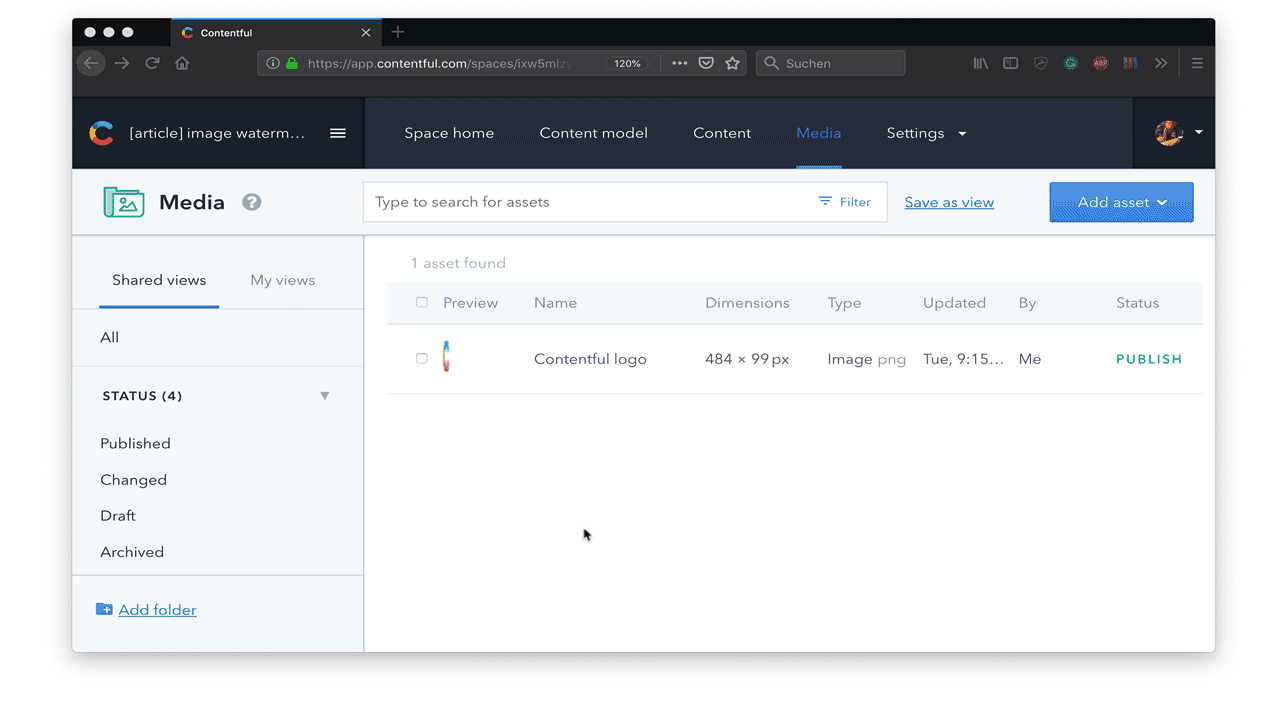Click the Dimensions column header
Viewport: 1280px width, 720px height.
tap(747, 303)
